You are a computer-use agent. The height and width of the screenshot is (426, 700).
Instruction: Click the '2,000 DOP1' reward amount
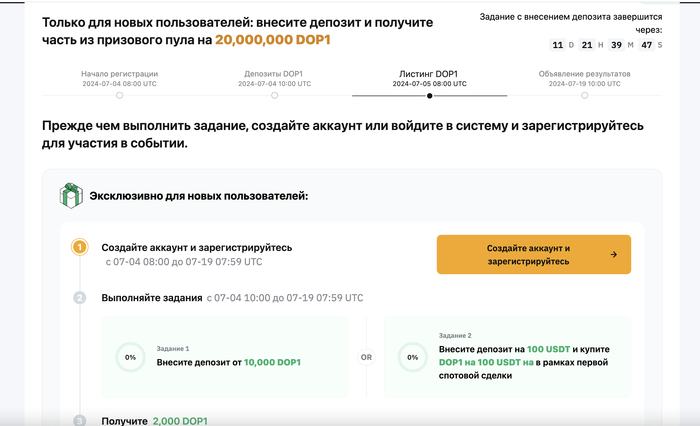(180, 421)
